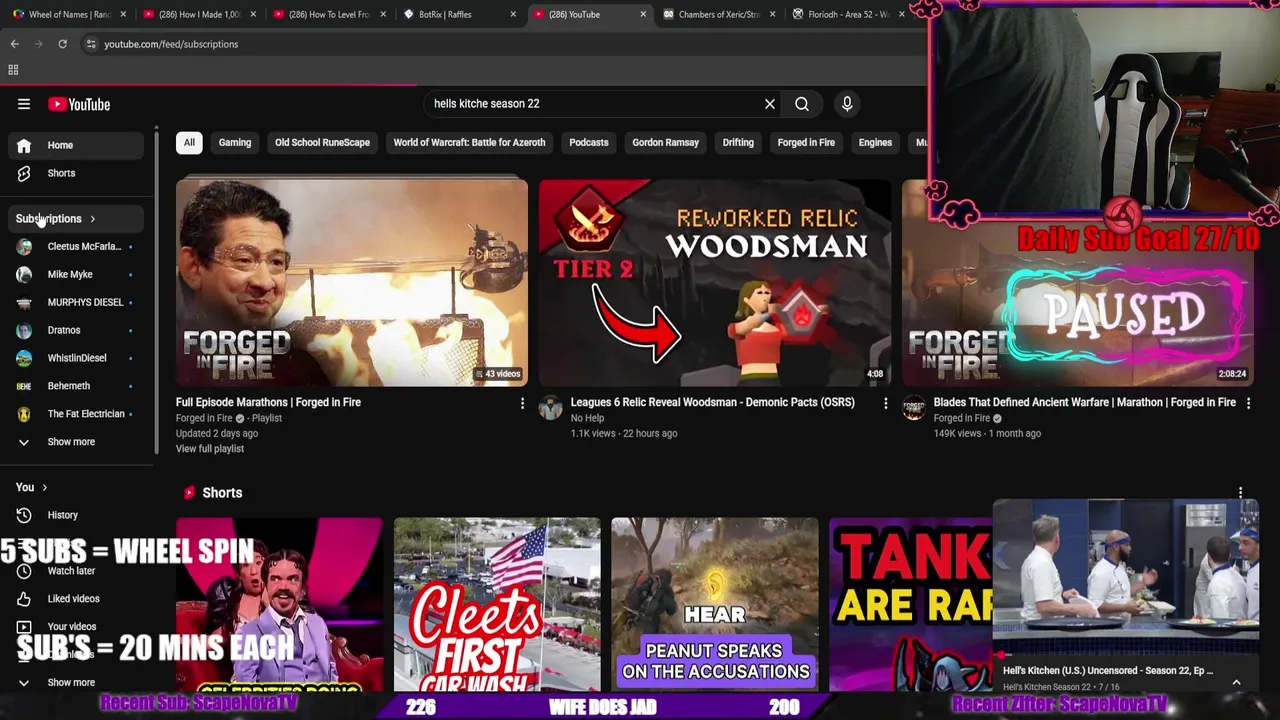Open Shorts shelf options menu
Viewport: 1280px width, 720px height.
(1241, 493)
